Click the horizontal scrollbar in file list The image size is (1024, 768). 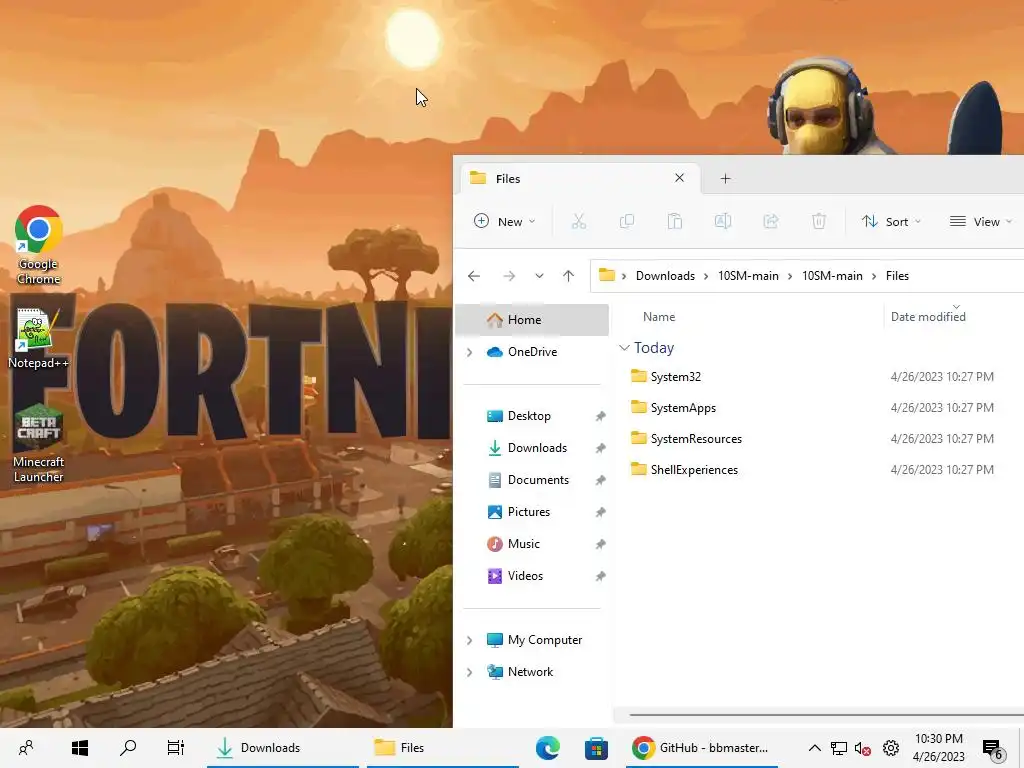click(x=826, y=715)
